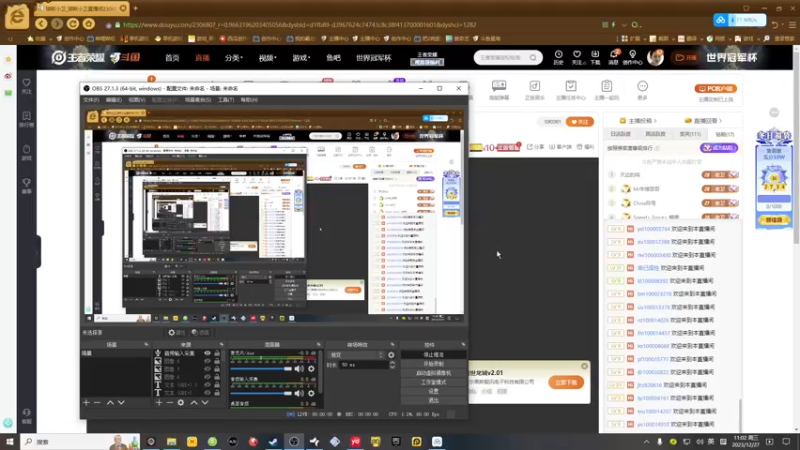Viewport: 800px width, 450px height.
Task: Show hidden system tray icons chevron
Action: click(x=646, y=442)
